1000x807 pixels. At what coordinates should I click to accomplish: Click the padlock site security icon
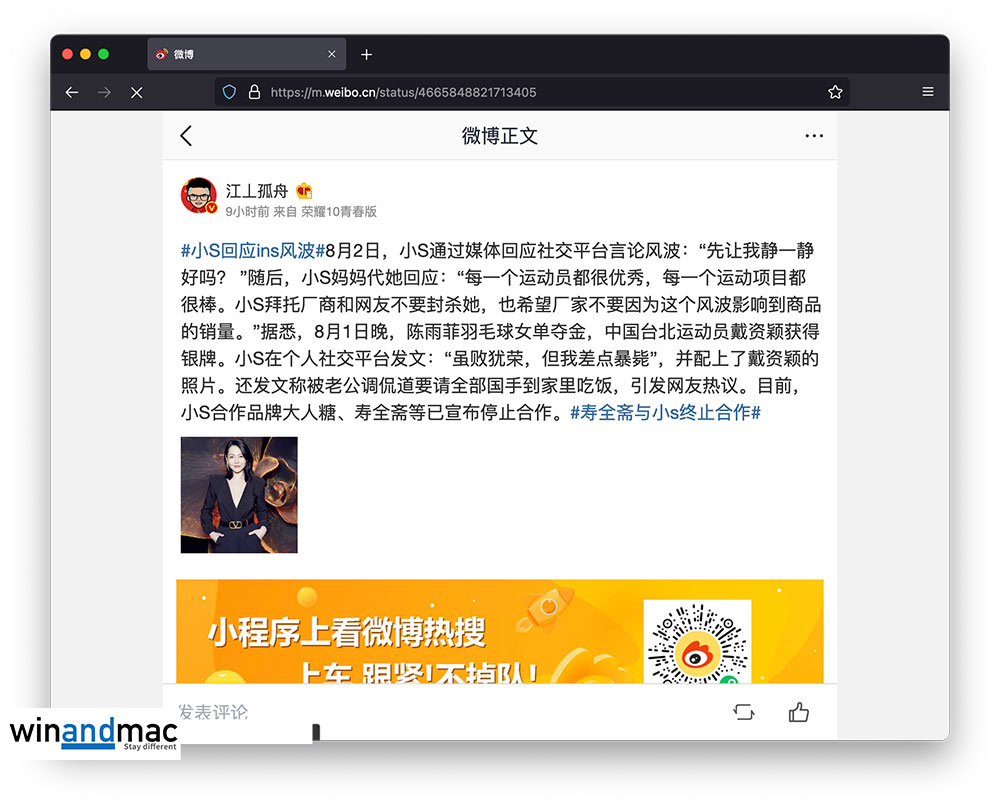tap(254, 92)
